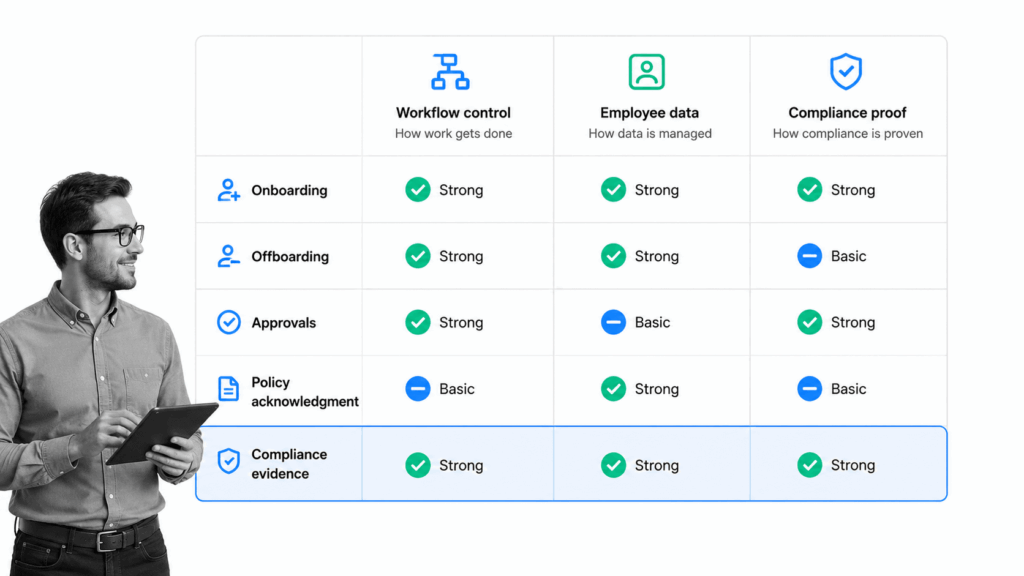
Task: Click 'Strong' text in Offboarding Workflow control cell
Action: point(461,256)
